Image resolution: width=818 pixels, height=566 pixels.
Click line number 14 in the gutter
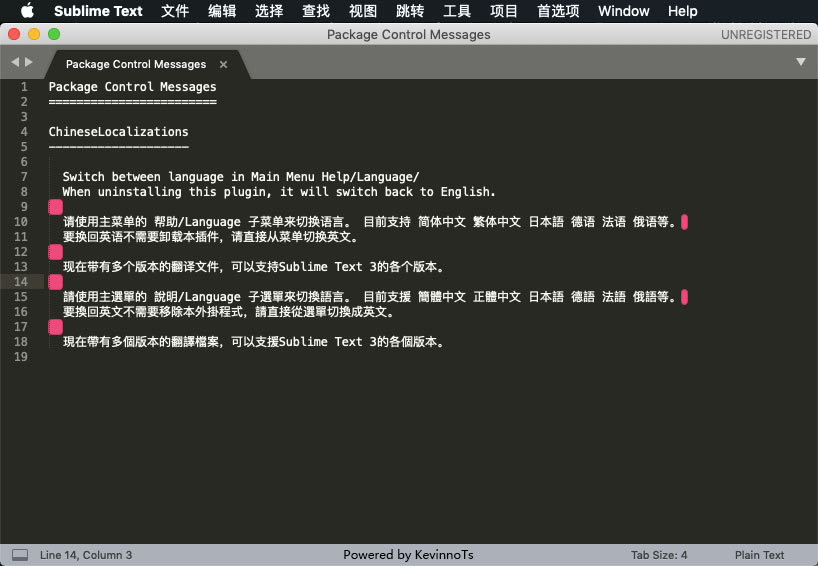[x=21, y=282]
